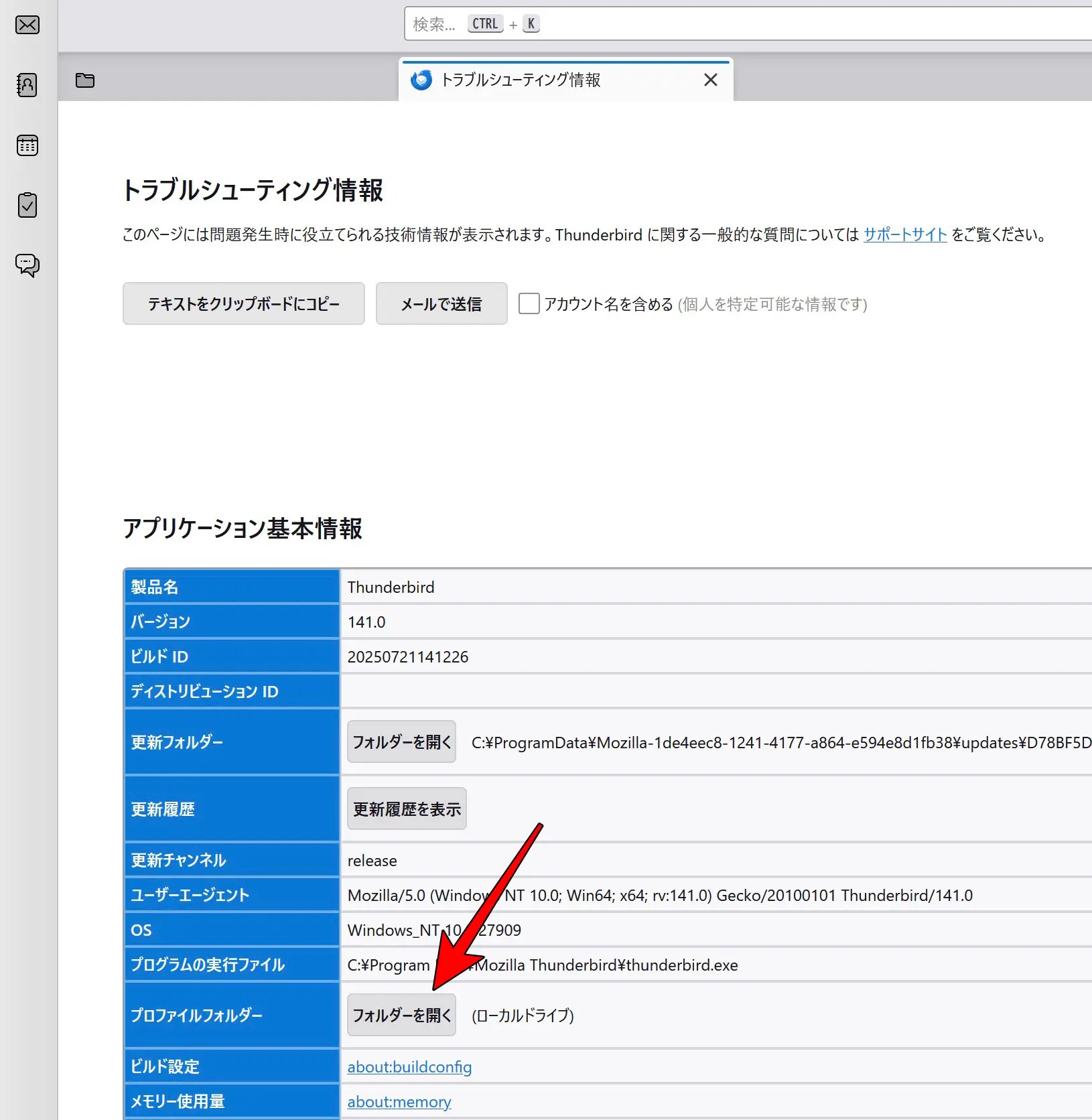Click メールで送信 button

pos(441,303)
